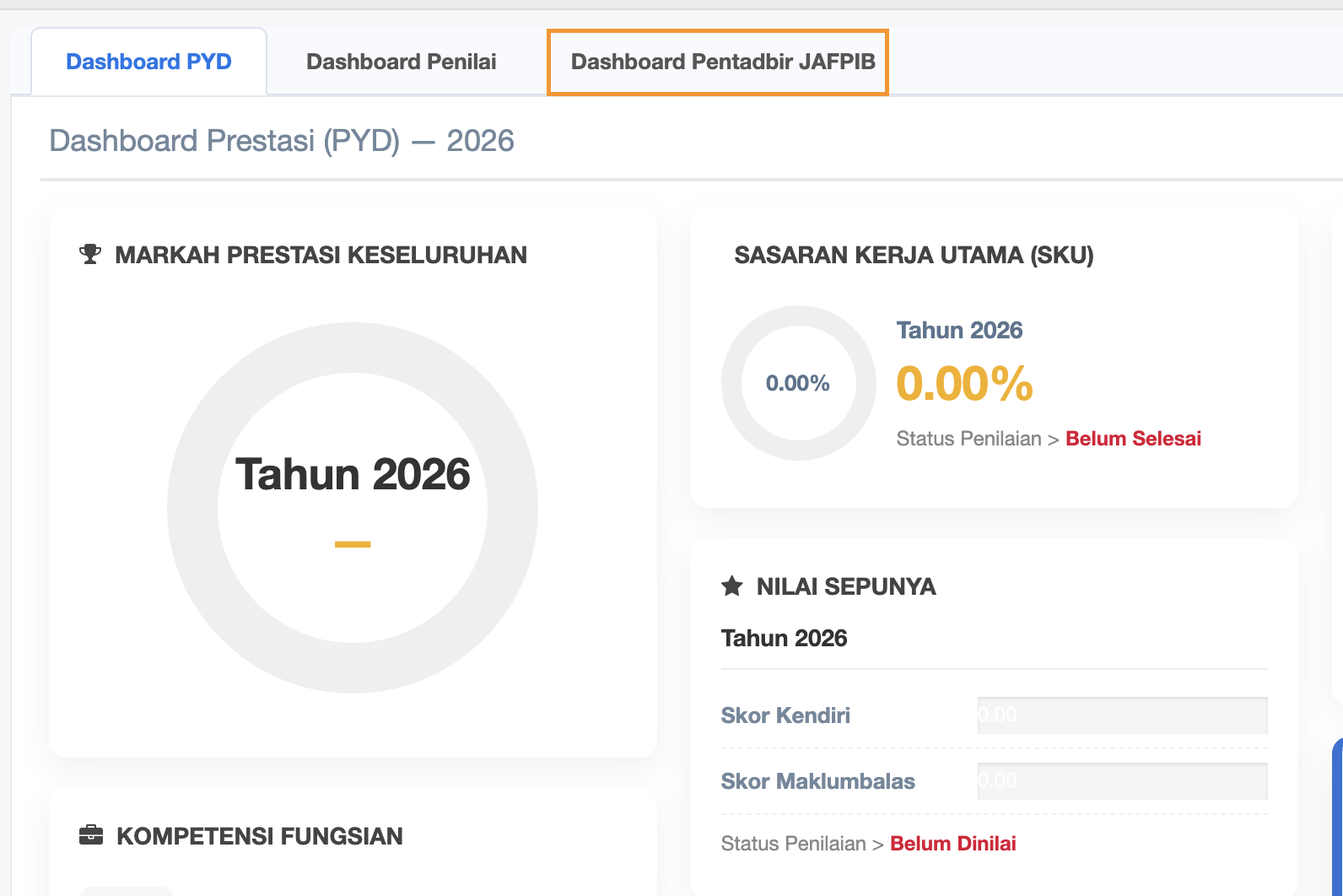Click the Markah Prestasi Keseluruhan title
1343x896 pixels.
pyautogui.click(x=321, y=255)
